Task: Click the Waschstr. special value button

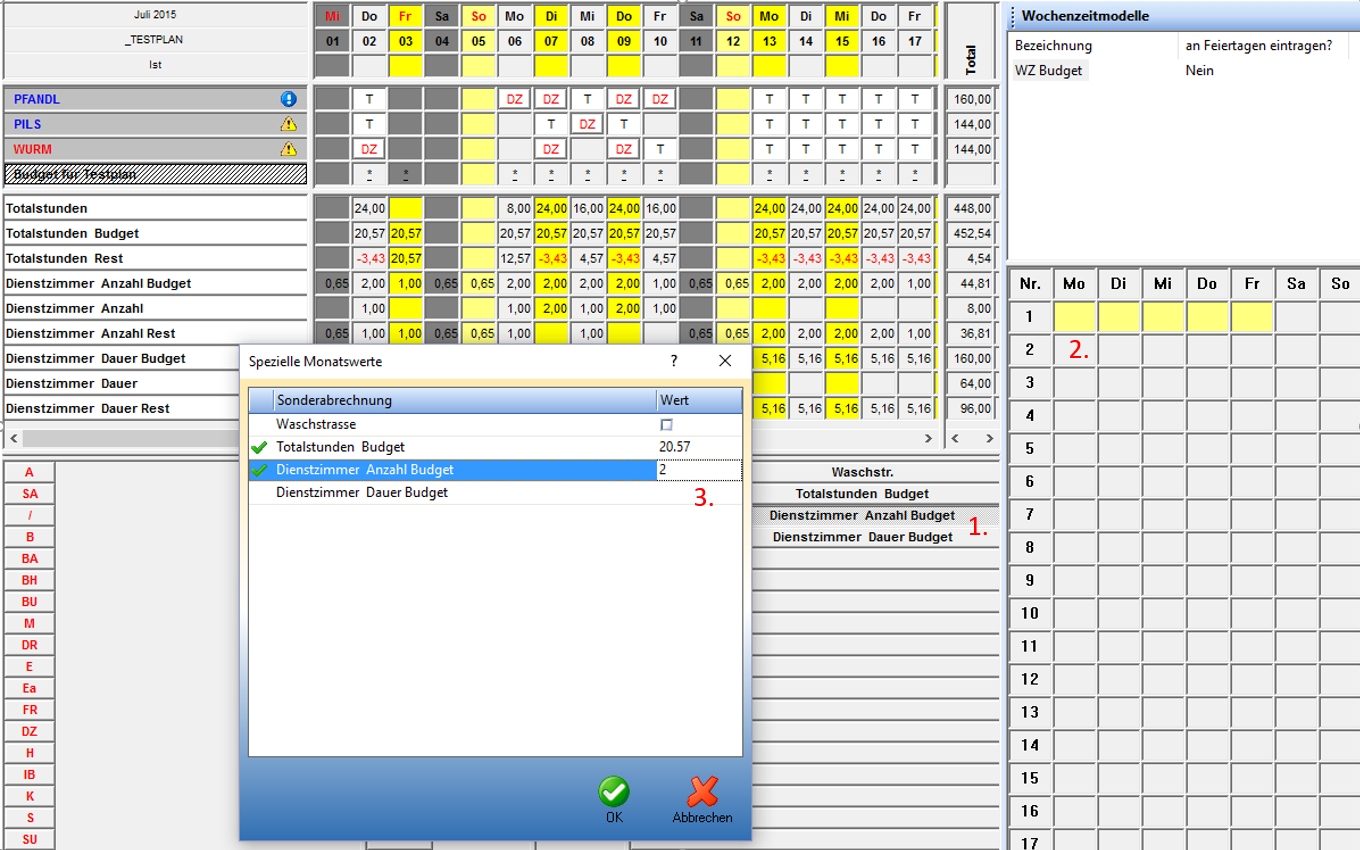Action: coord(862,472)
